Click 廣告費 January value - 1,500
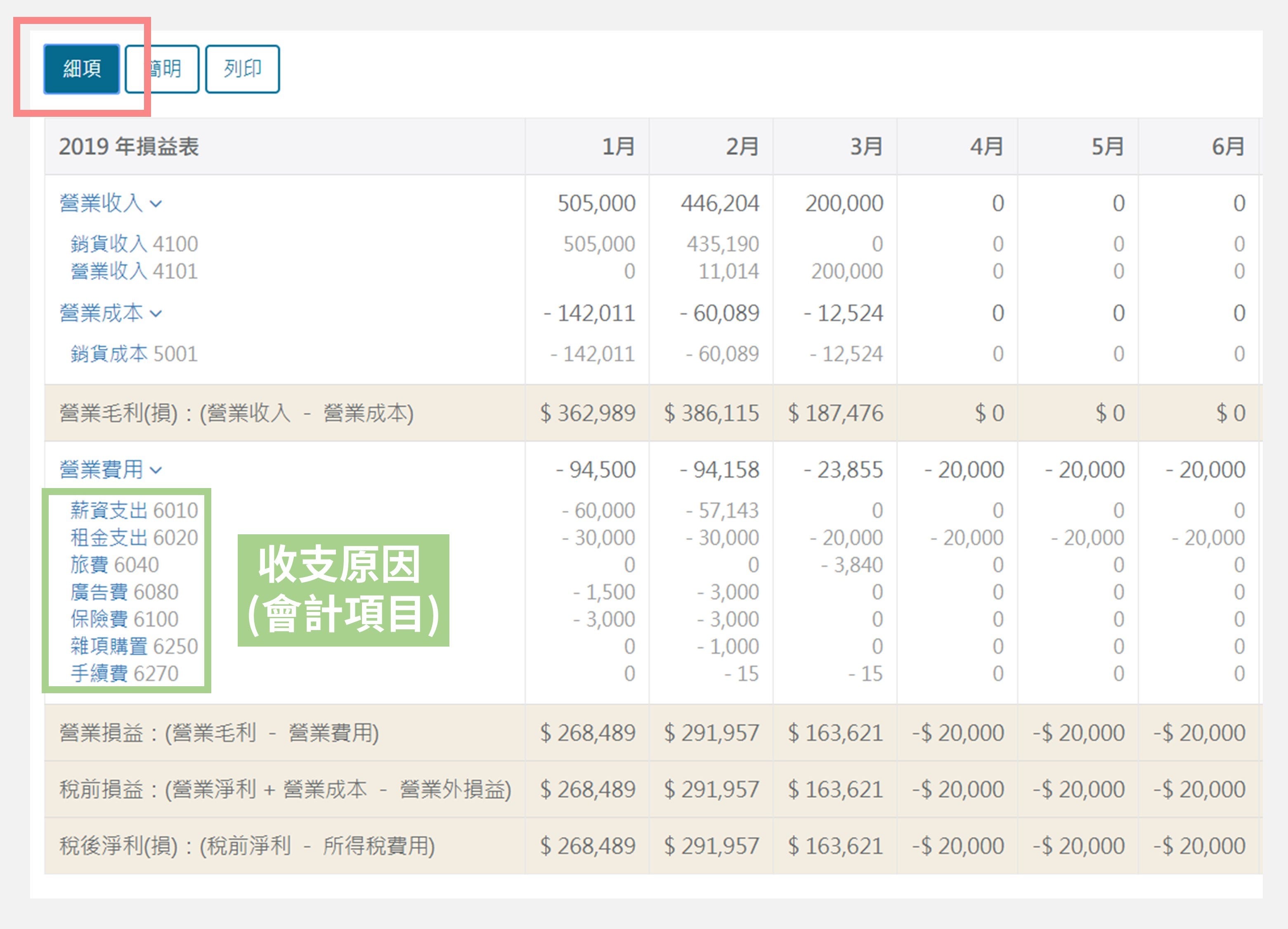The height and width of the screenshot is (929, 1288). tap(604, 592)
